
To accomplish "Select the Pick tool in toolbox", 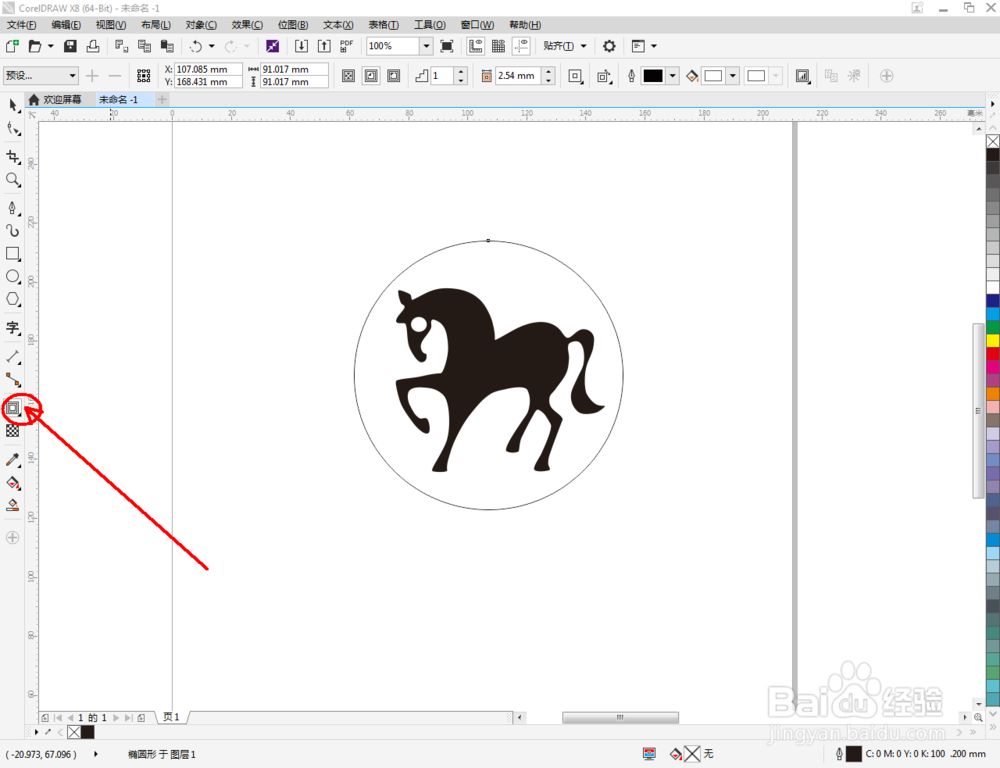I will click(13, 105).
